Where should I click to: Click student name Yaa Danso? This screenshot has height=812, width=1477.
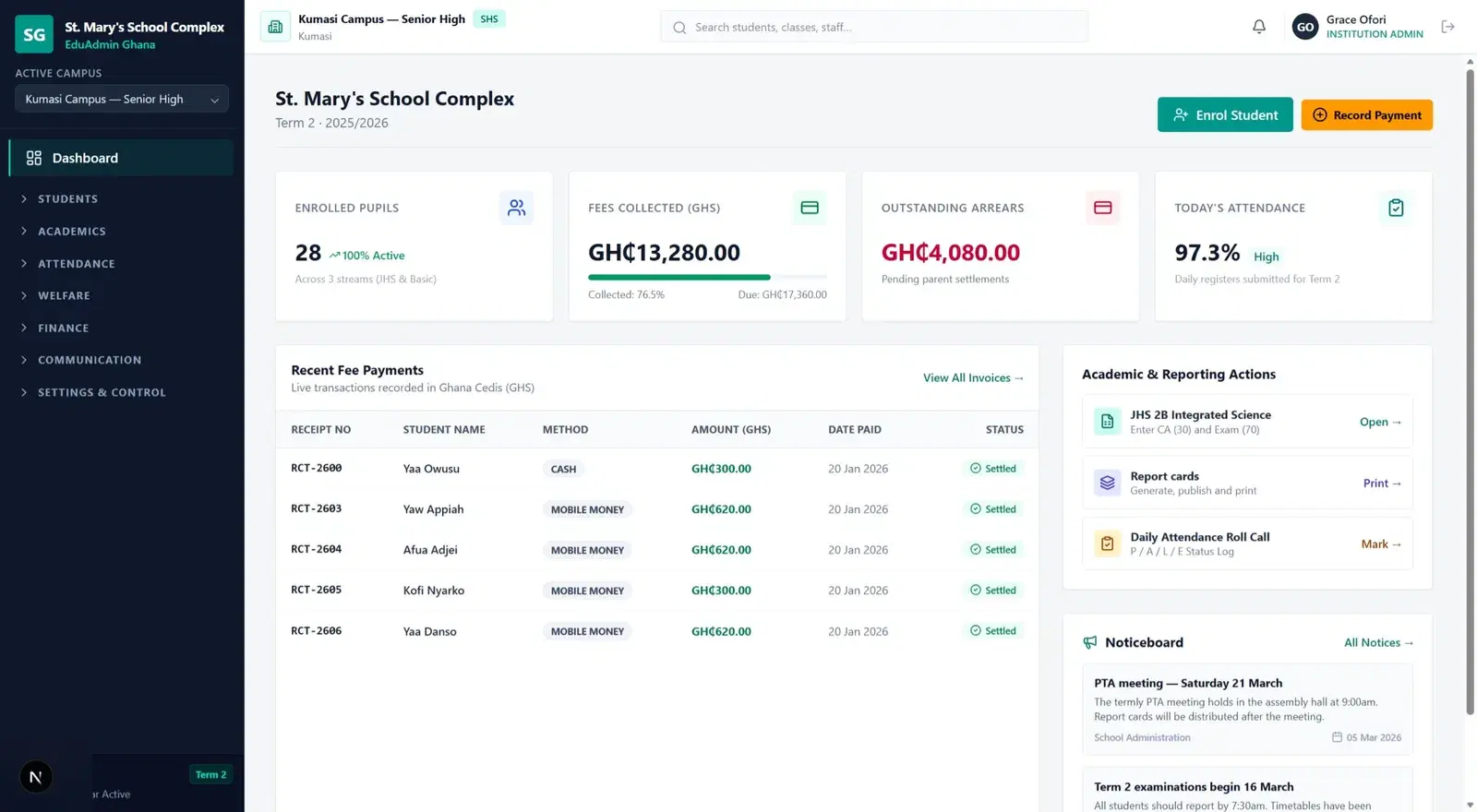430,632
